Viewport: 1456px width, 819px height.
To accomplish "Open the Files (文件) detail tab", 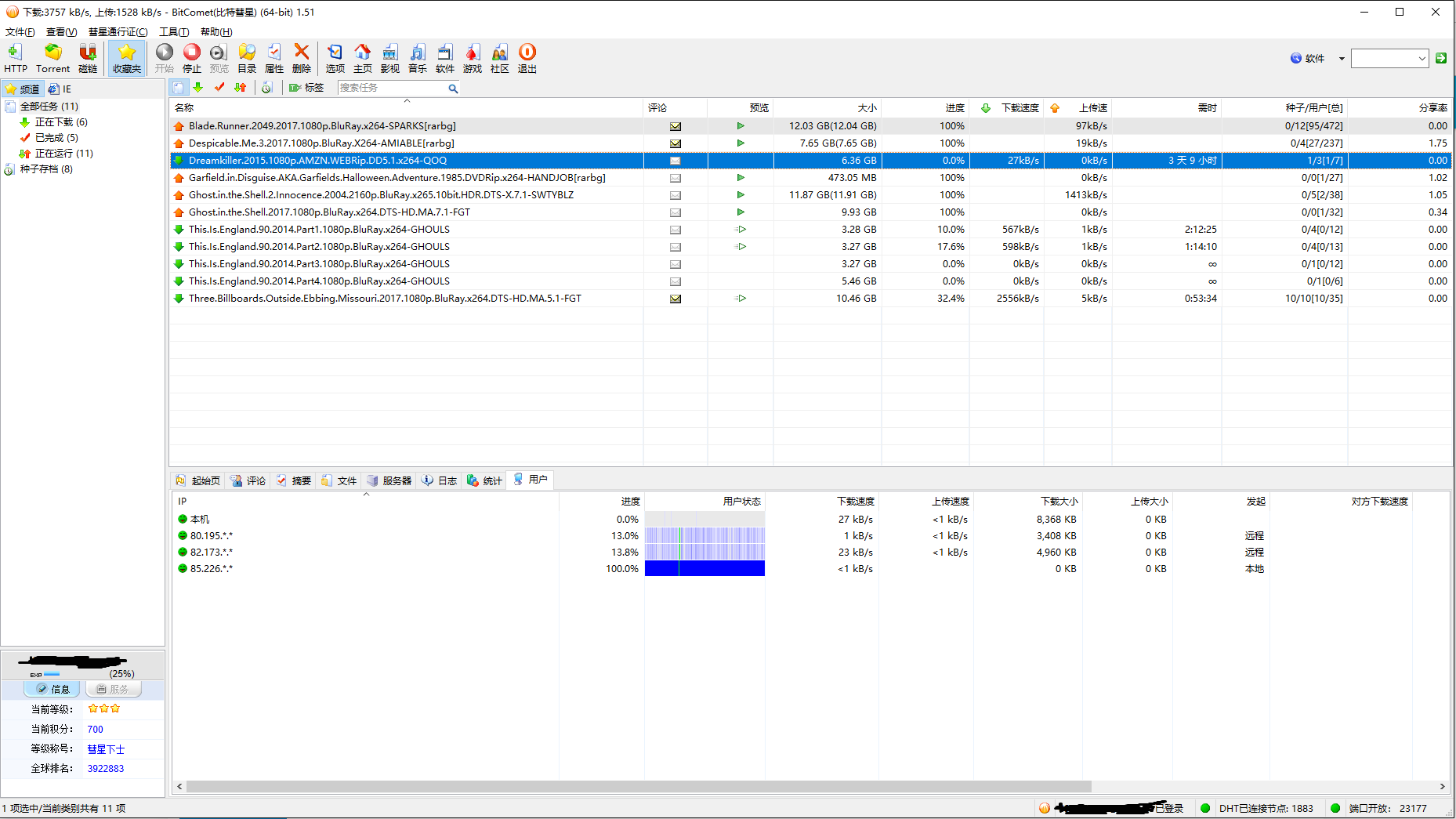I will (339, 480).
